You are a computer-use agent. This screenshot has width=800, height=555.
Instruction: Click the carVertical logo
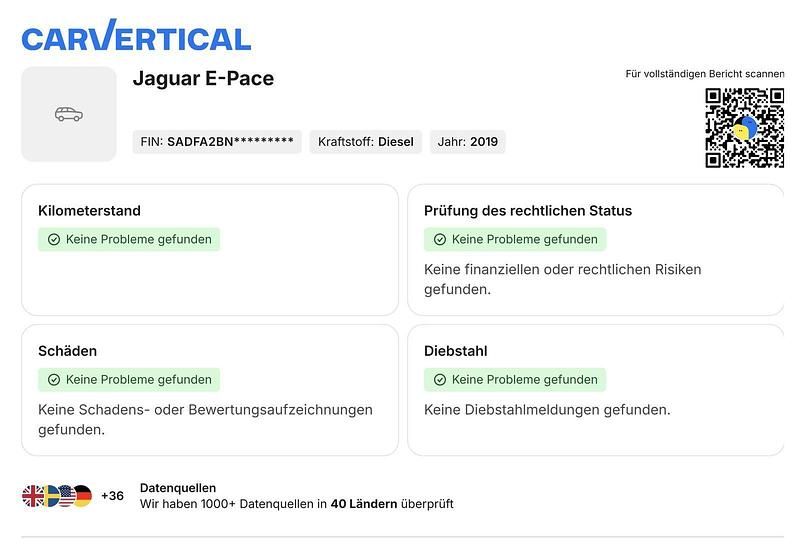coord(136,37)
